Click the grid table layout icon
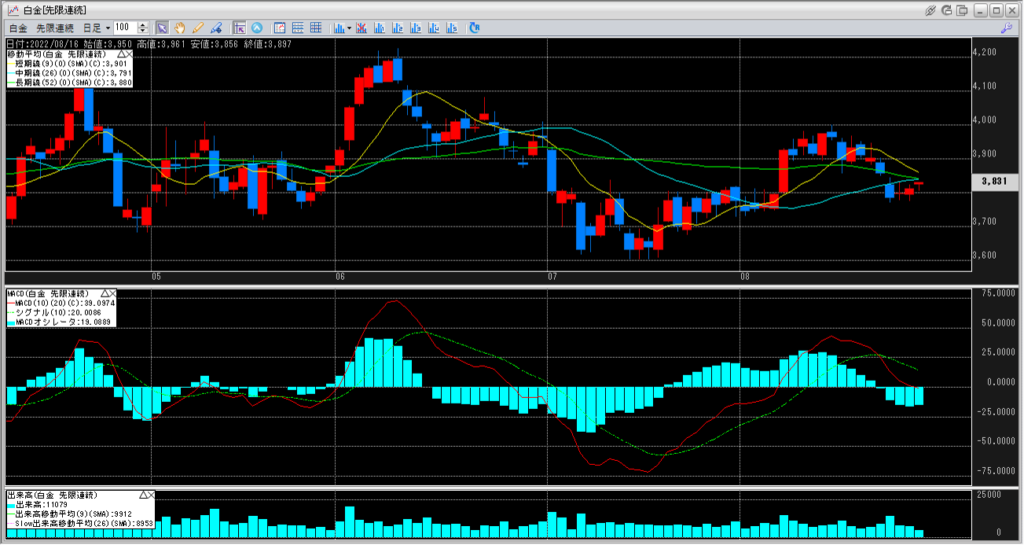1024x545 pixels. coord(316,28)
